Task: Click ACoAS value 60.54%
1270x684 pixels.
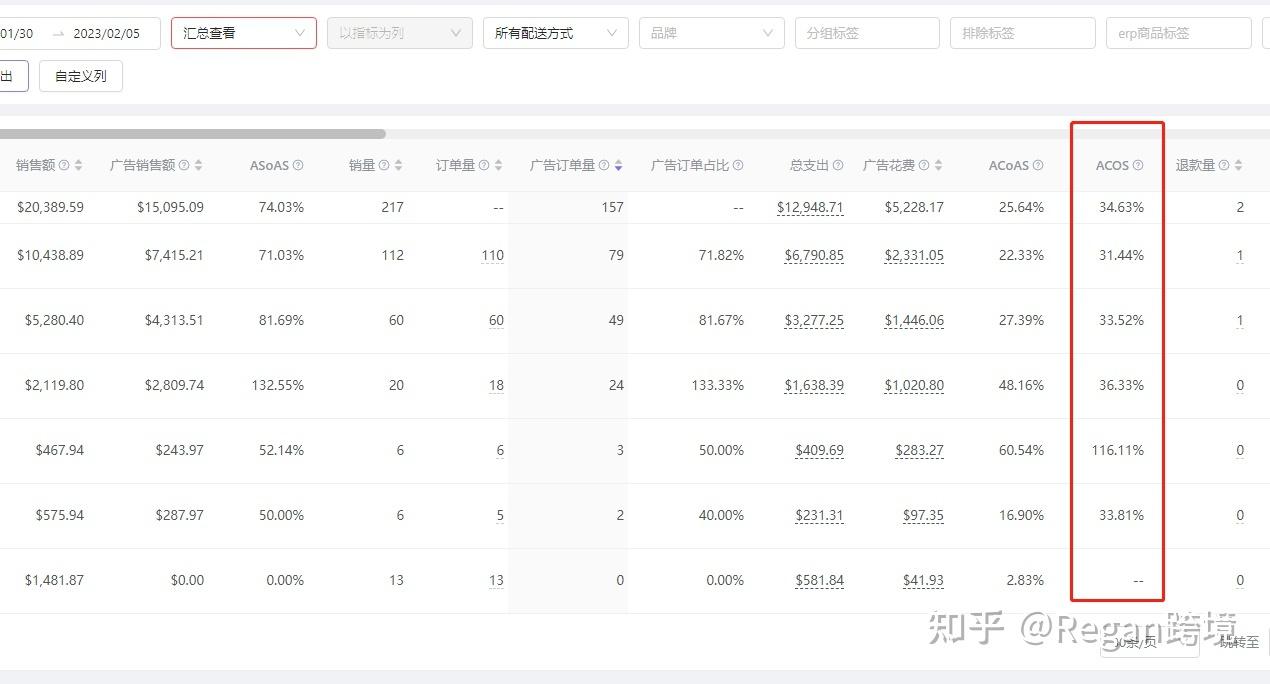Action: click(x=1021, y=451)
